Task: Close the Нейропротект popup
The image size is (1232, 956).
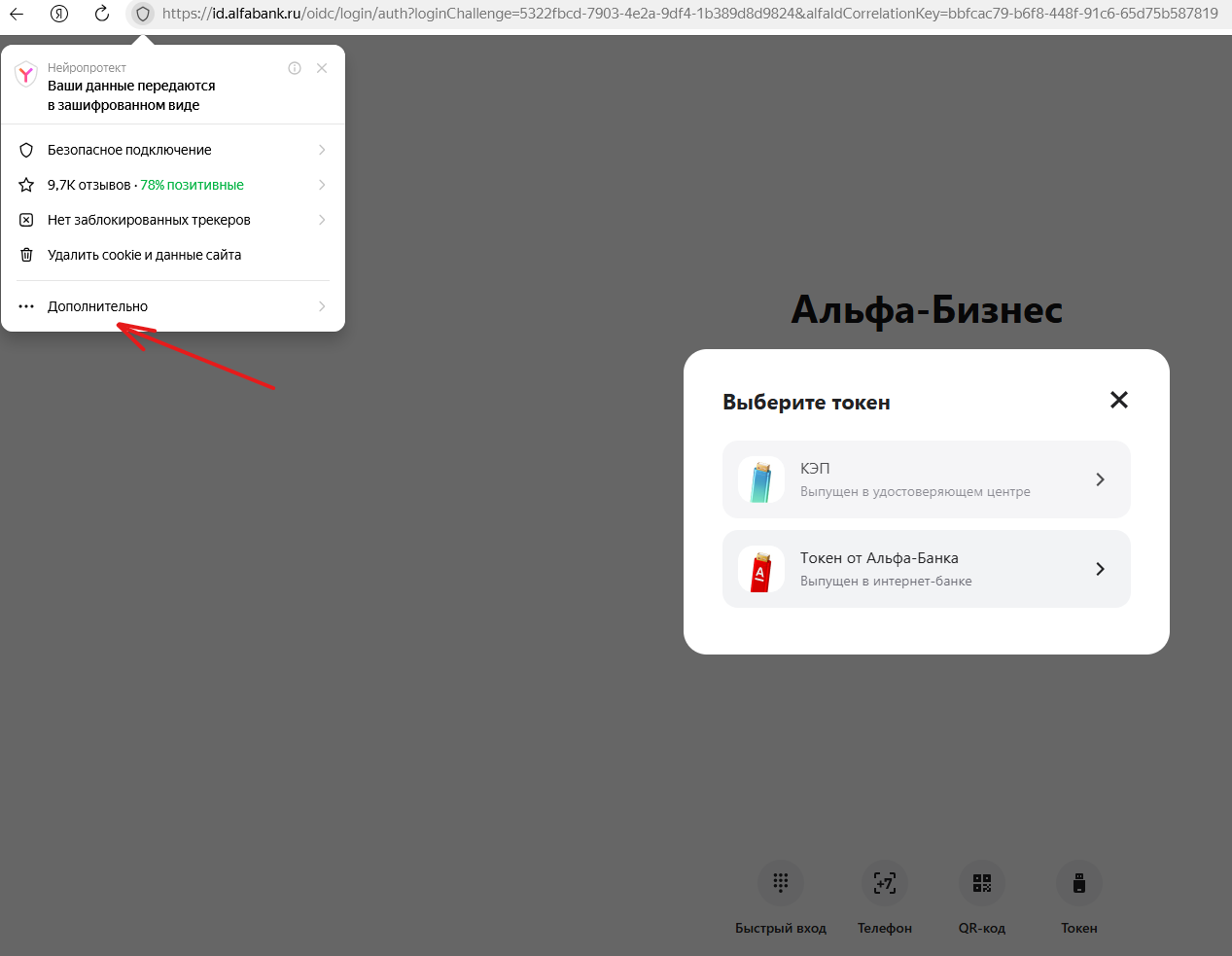Action: [322, 68]
